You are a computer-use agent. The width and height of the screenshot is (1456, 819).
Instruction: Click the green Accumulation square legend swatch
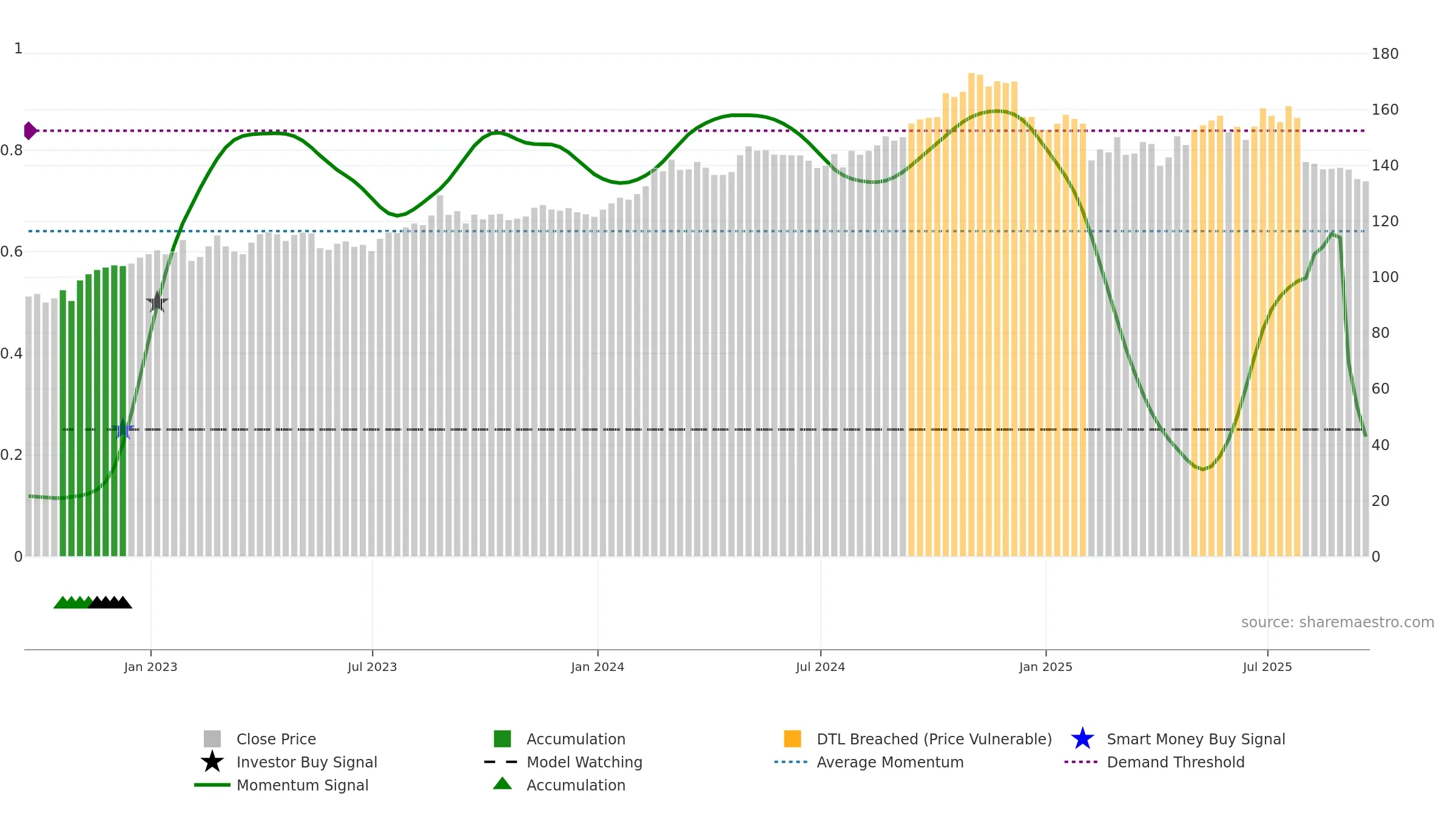coord(502,739)
